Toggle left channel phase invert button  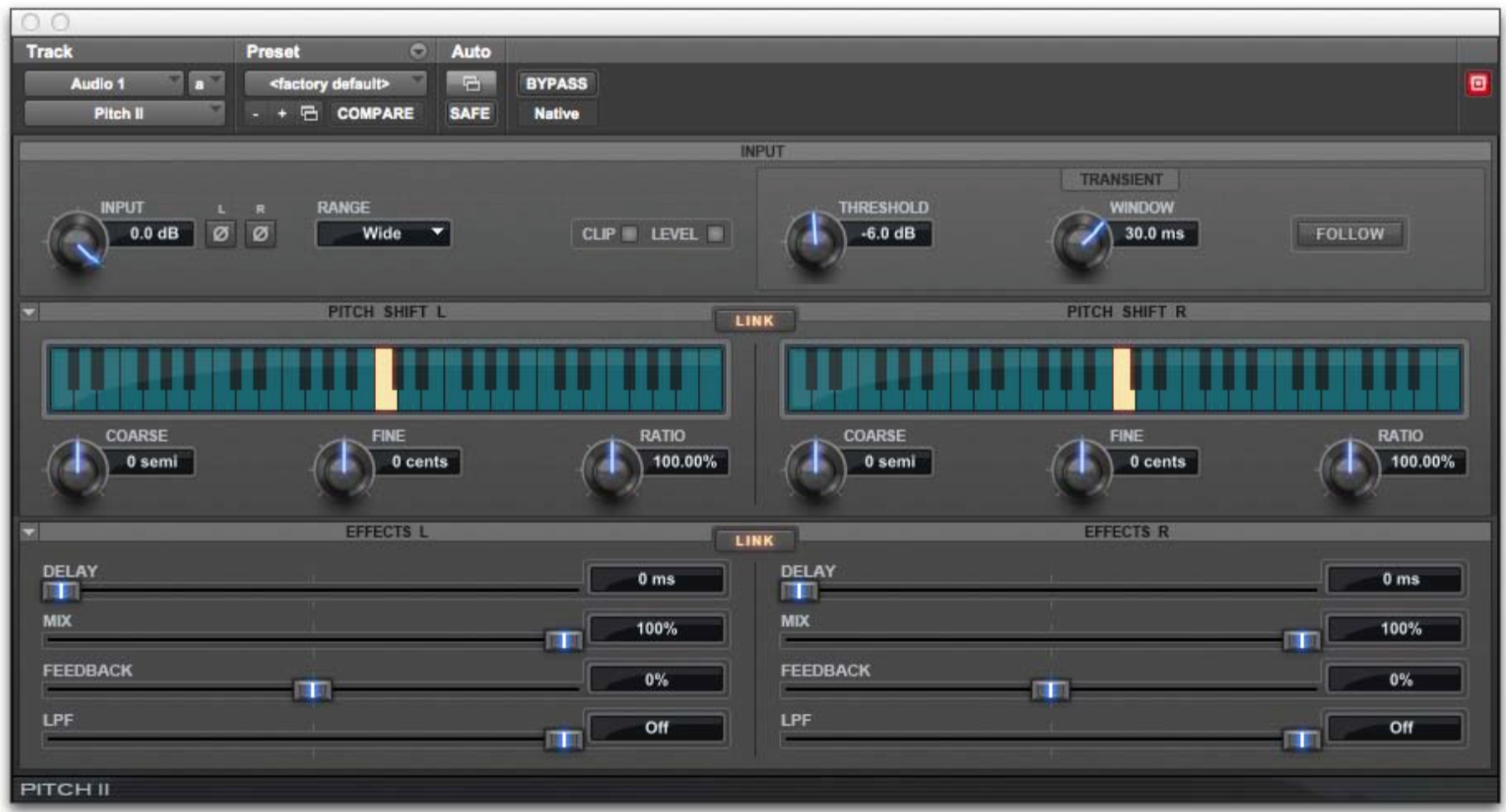(x=220, y=234)
